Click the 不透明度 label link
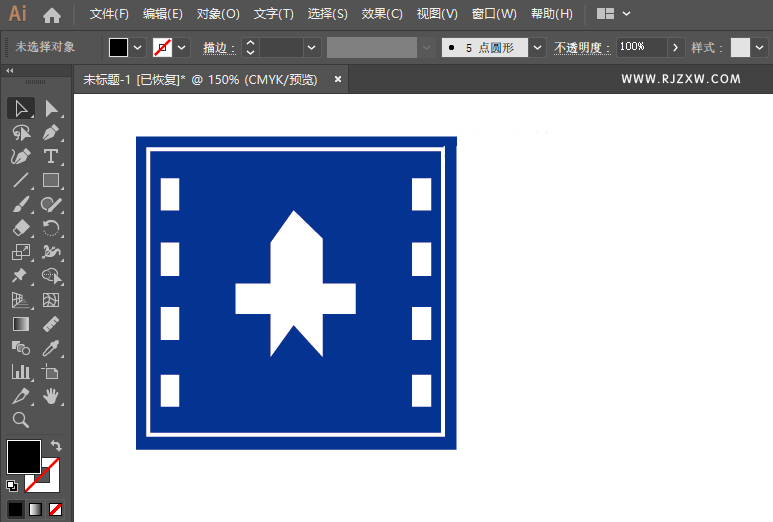This screenshot has width=773, height=522. [x=582, y=47]
